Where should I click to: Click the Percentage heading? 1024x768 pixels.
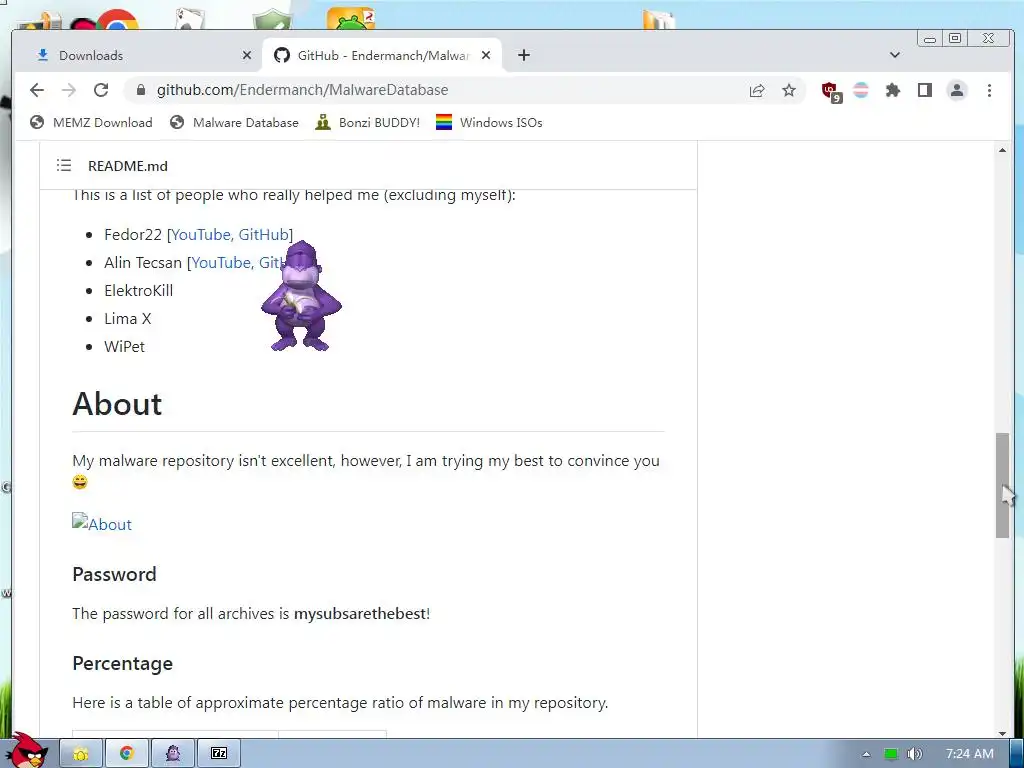pyautogui.click(x=123, y=664)
